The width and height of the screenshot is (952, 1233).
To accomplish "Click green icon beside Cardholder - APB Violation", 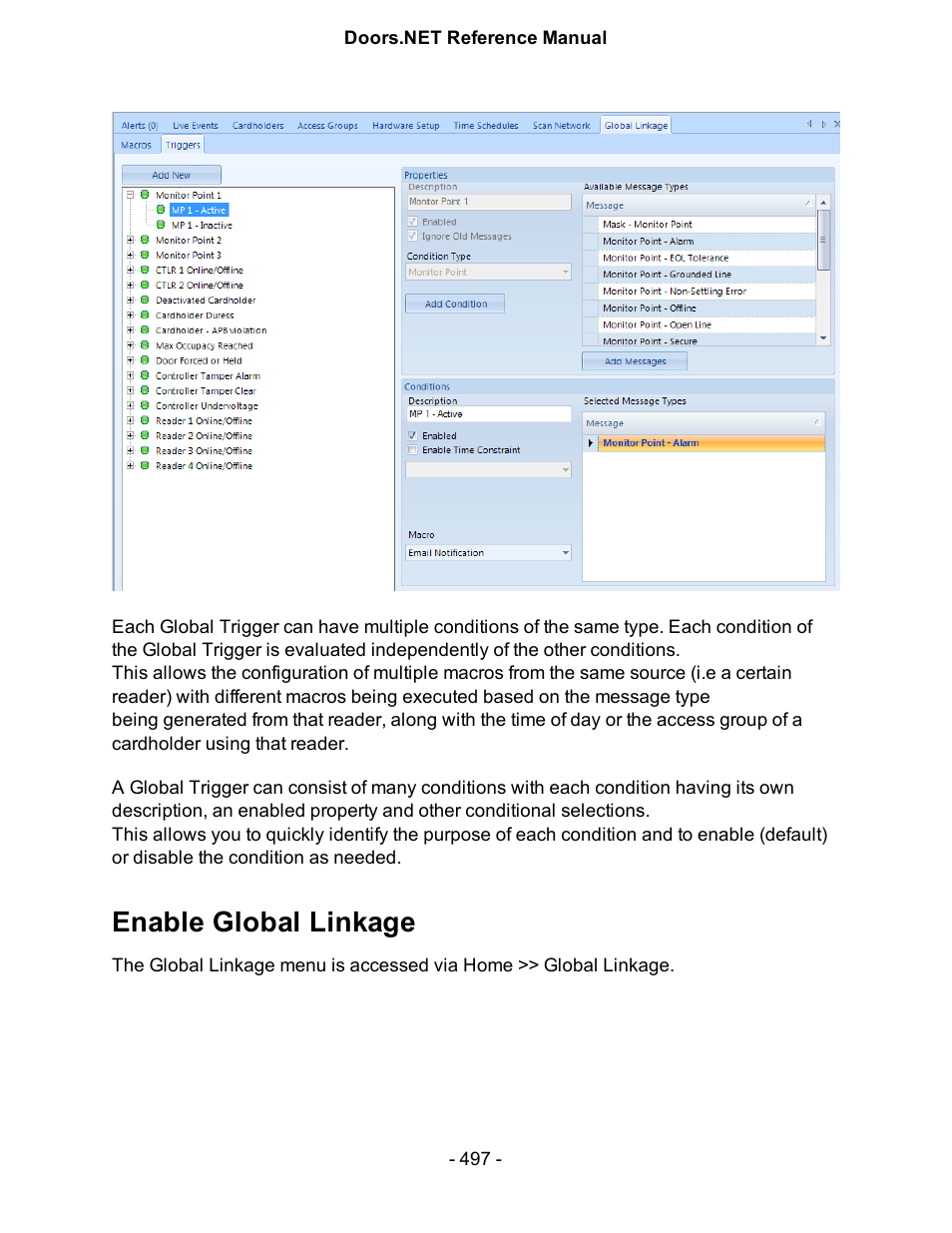I will pos(145,329).
